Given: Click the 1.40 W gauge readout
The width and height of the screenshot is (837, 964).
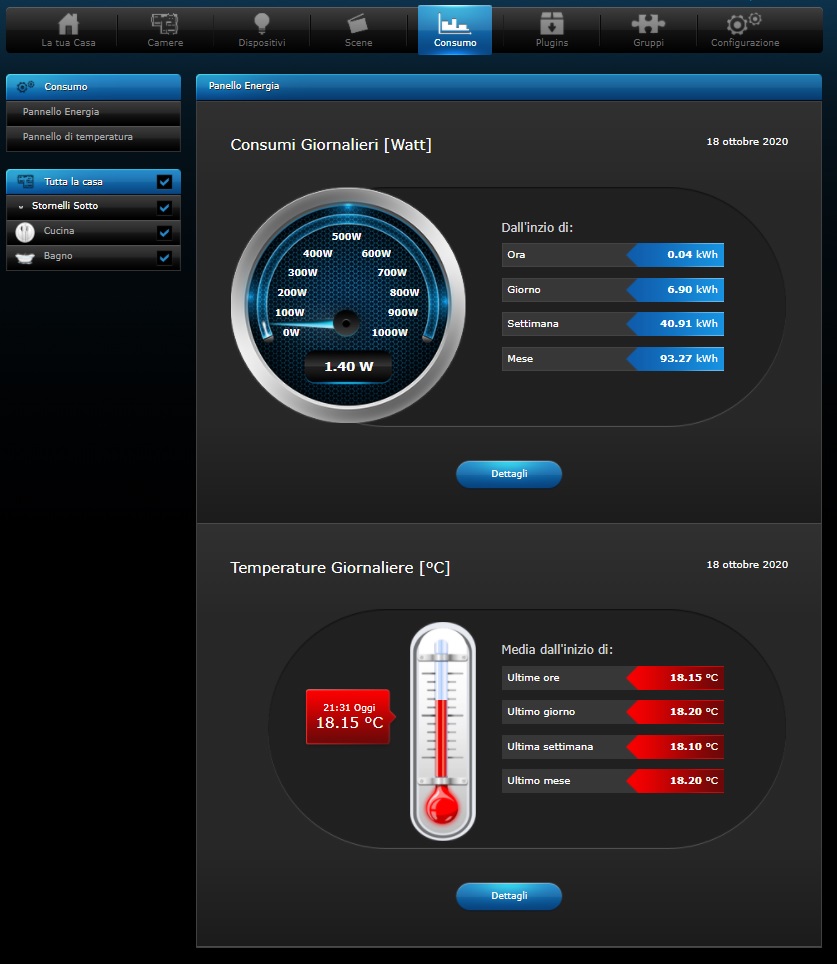Looking at the screenshot, I should (x=348, y=366).
